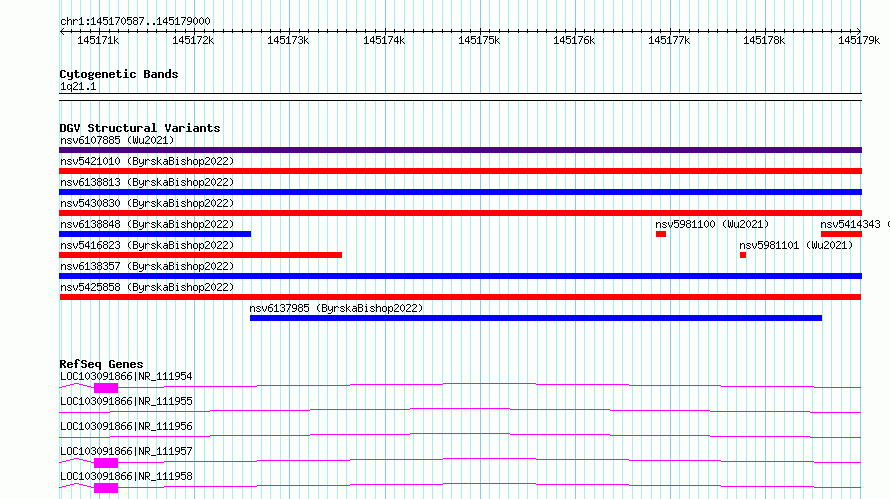Click the dark purple nsv6107885 variant bar

click(x=460, y=150)
